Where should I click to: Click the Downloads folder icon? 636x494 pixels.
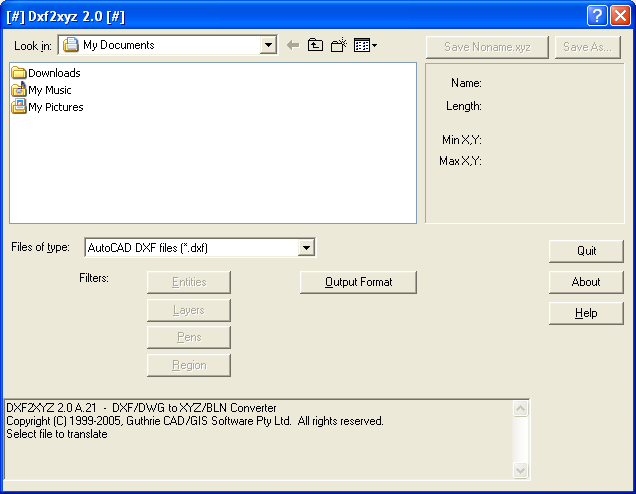click(x=19, y=73)
